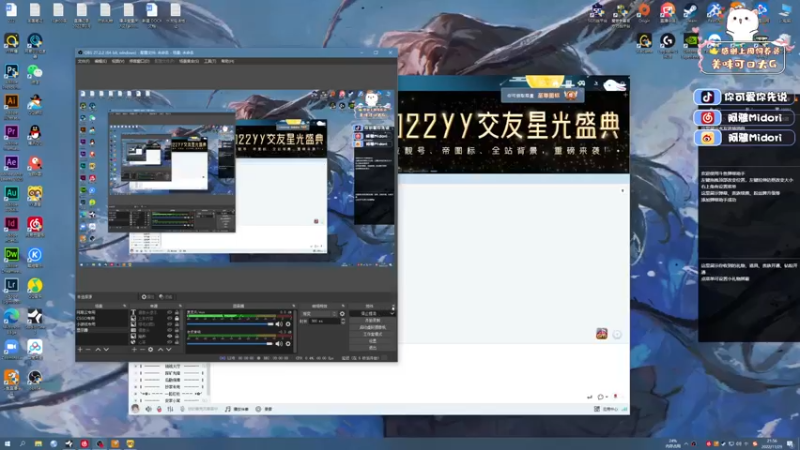Open the Premiere Pro desktop icon
The image size is (800, 450).
point(11,132)
